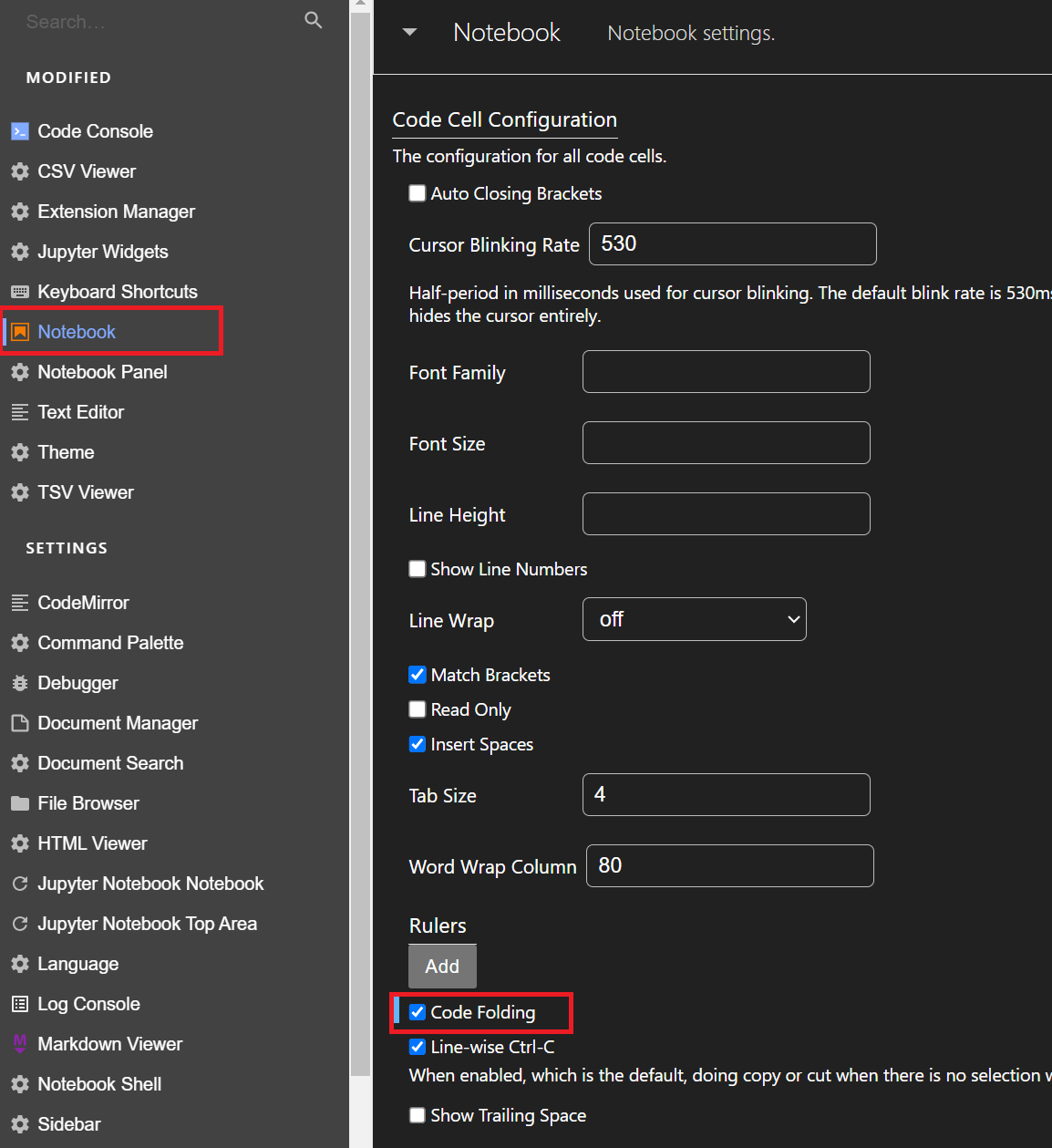The height and width of the screenshot is (1148, 1052).
Task: Click the Notebook section title
Action: tap(507, 32)
